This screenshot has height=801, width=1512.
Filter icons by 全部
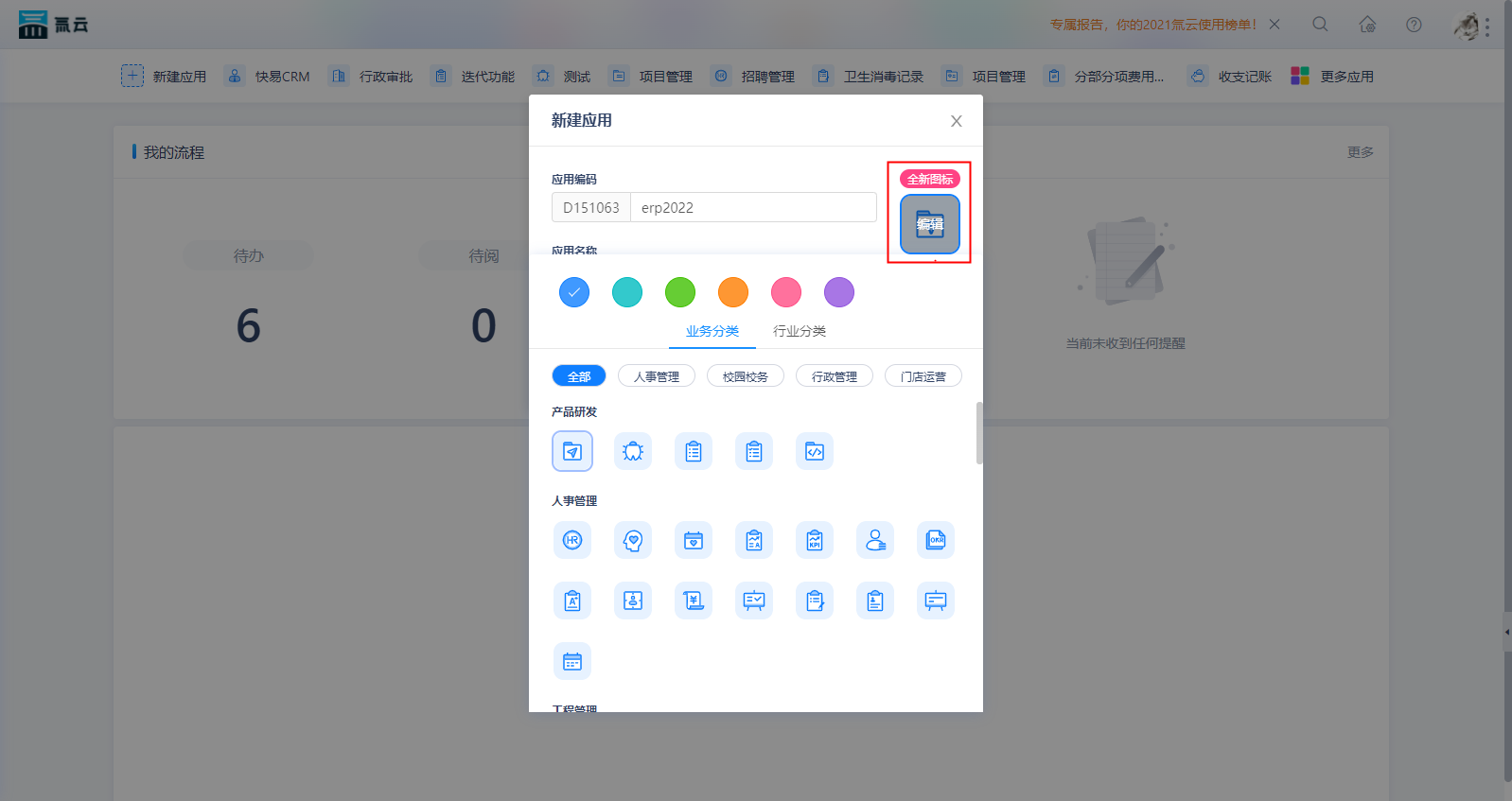pyautogui.click(x=579, y=376)
